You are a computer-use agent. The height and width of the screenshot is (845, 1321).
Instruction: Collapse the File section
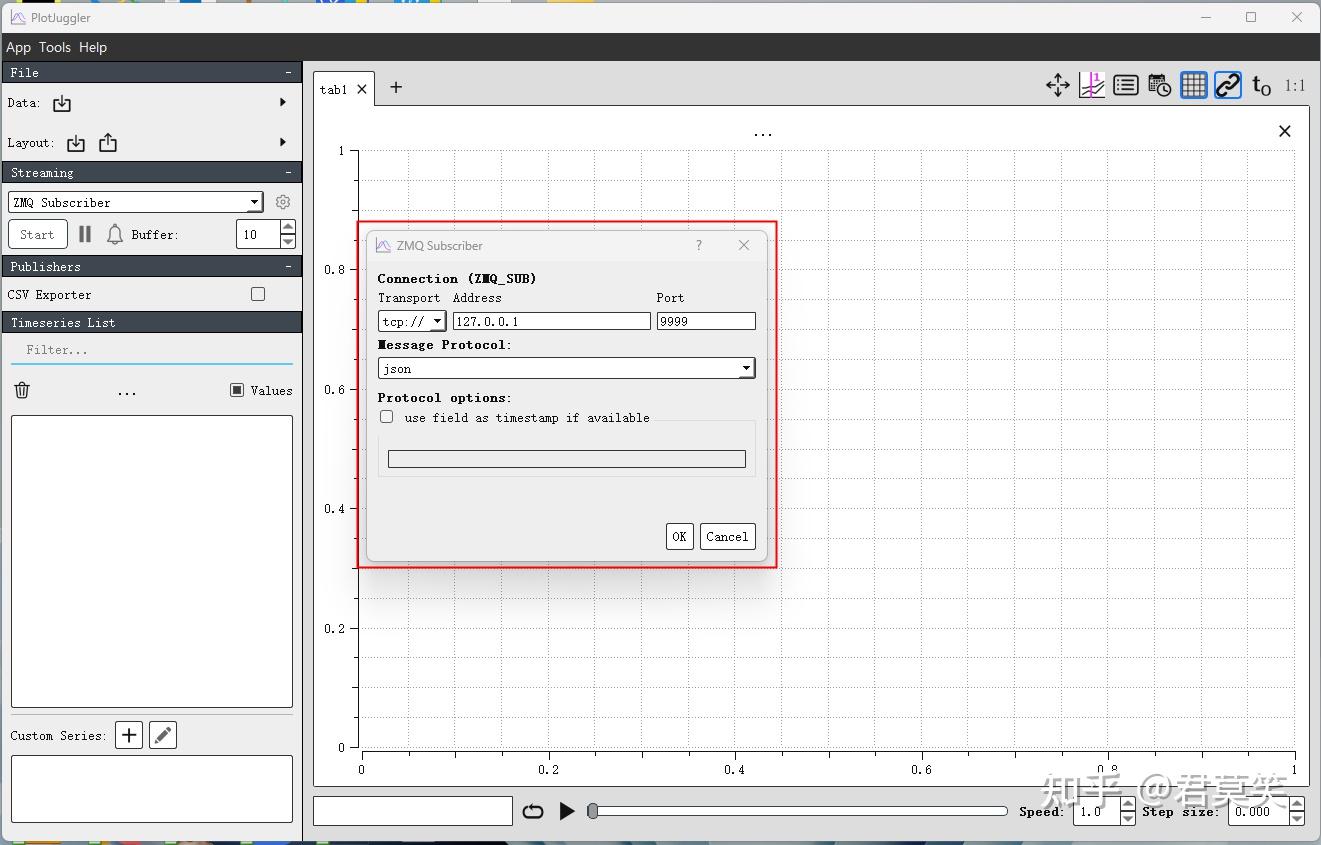[x=288, y=72]
